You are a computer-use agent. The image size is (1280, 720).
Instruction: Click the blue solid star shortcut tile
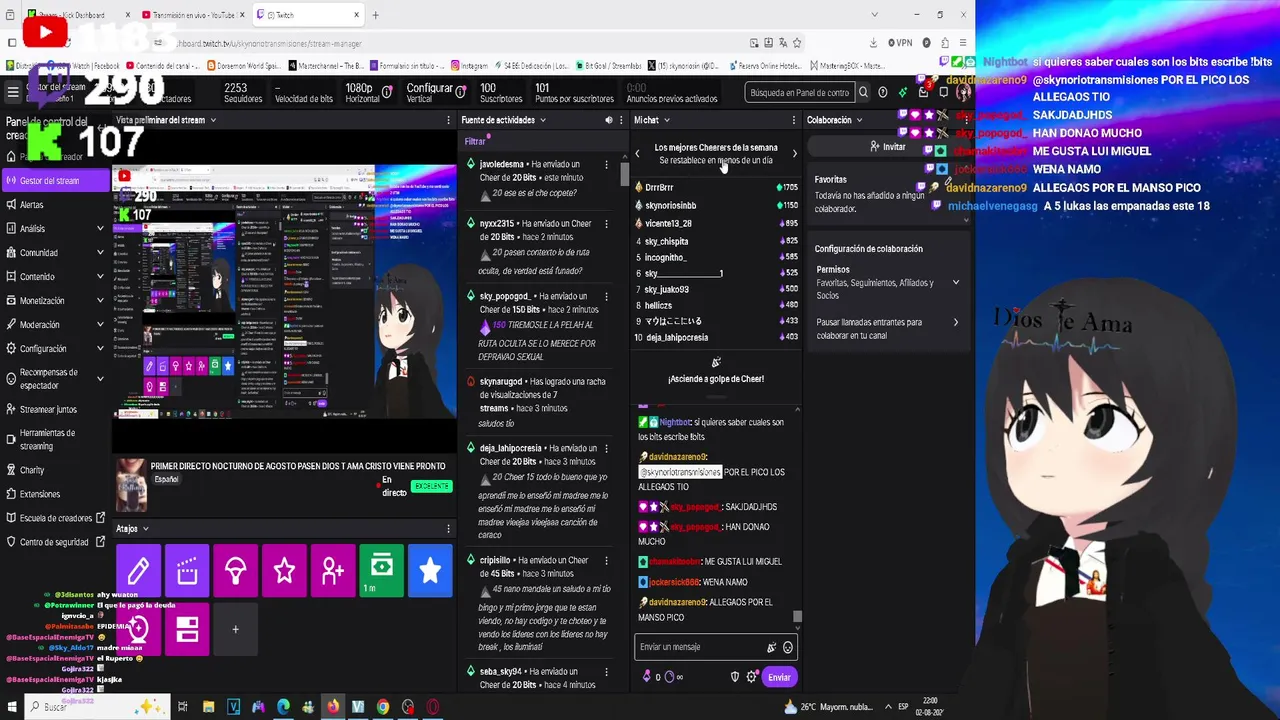click(430, 570)
